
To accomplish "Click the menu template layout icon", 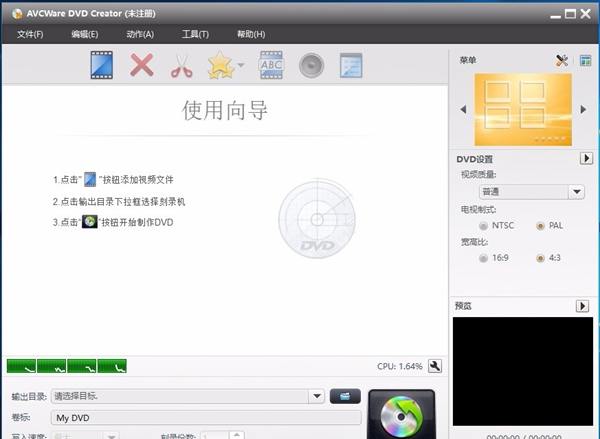I will pyautogui.click(x=585, y=60).
